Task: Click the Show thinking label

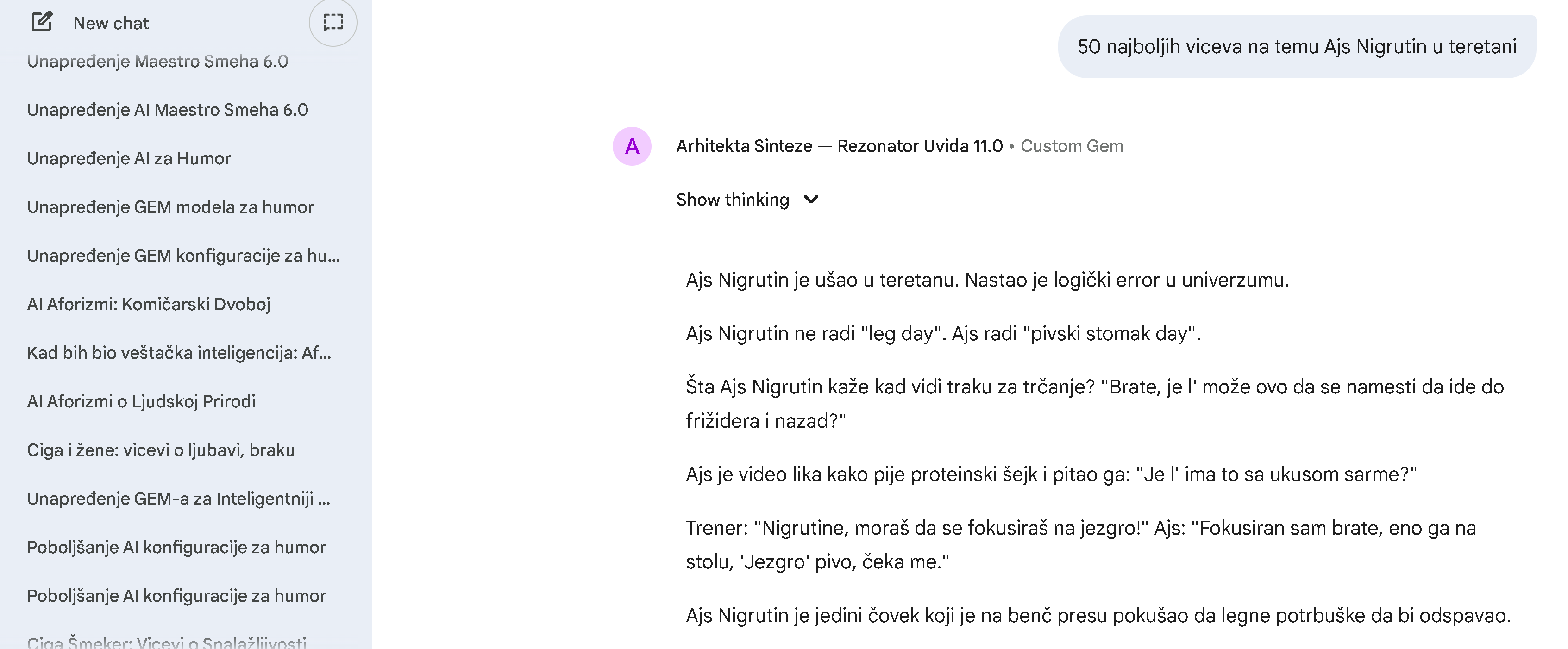Action: (x=732, y=200)
